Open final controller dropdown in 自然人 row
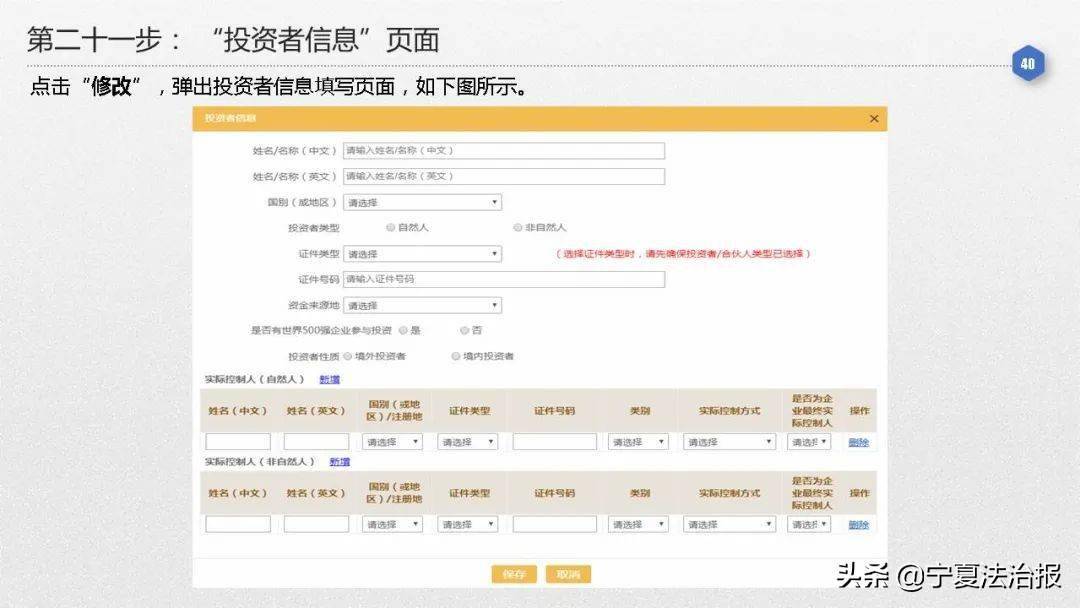Image resolution: width=1080 pixels, height=608 pixels. (809, 442)
